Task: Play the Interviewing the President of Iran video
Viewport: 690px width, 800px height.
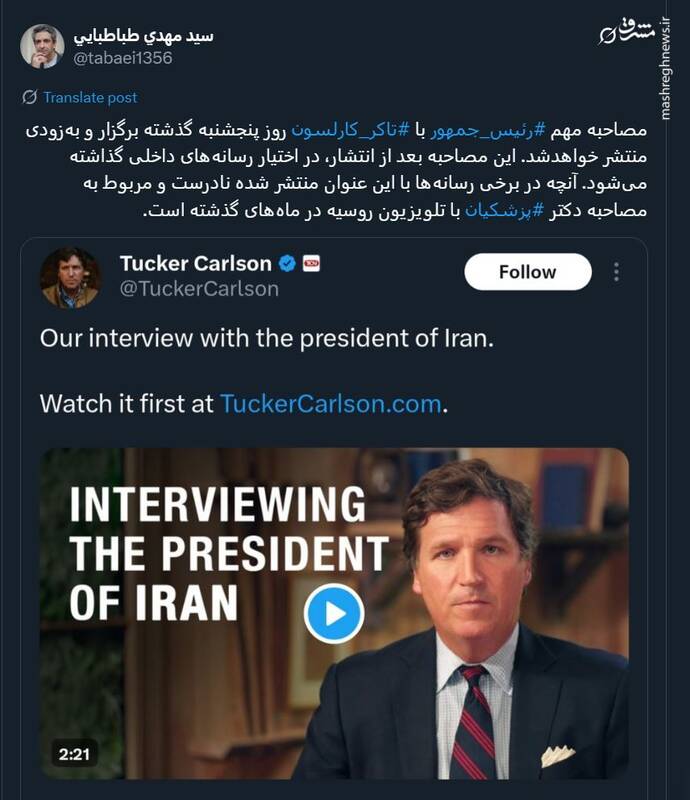Action: click(x=333, y=612)
